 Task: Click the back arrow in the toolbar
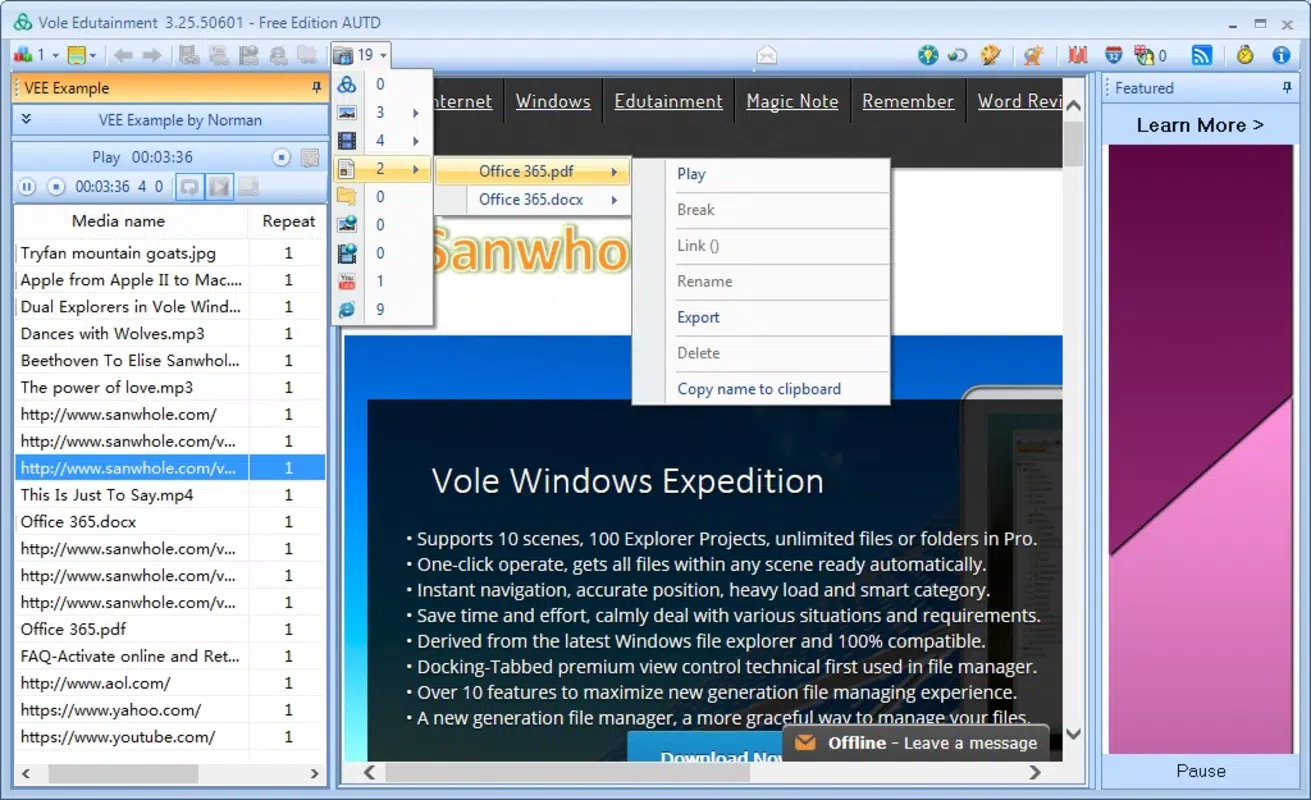(x=123, y=55)
